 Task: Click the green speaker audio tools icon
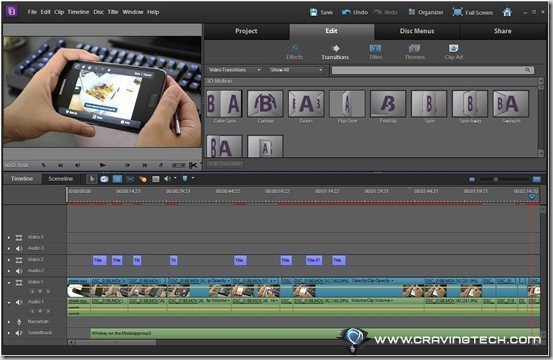[x=167, y=179]
